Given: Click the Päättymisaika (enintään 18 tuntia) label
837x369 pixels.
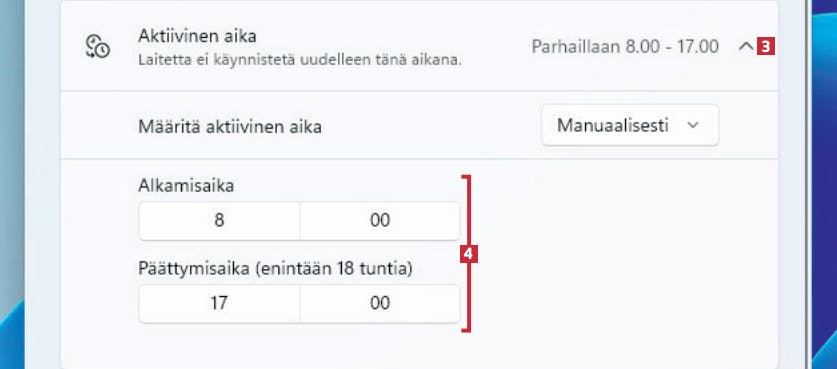Looking at the screenshot, I should pyautogui.click(x=275, y=269).
